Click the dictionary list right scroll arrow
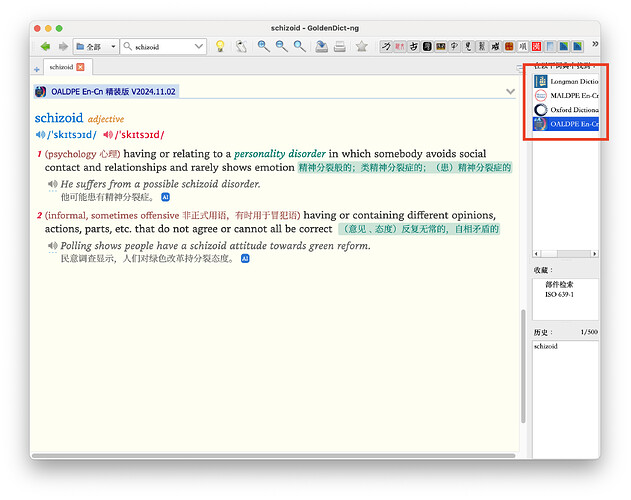The height and width of the screenshot is (500, 631). coord(595,254)
